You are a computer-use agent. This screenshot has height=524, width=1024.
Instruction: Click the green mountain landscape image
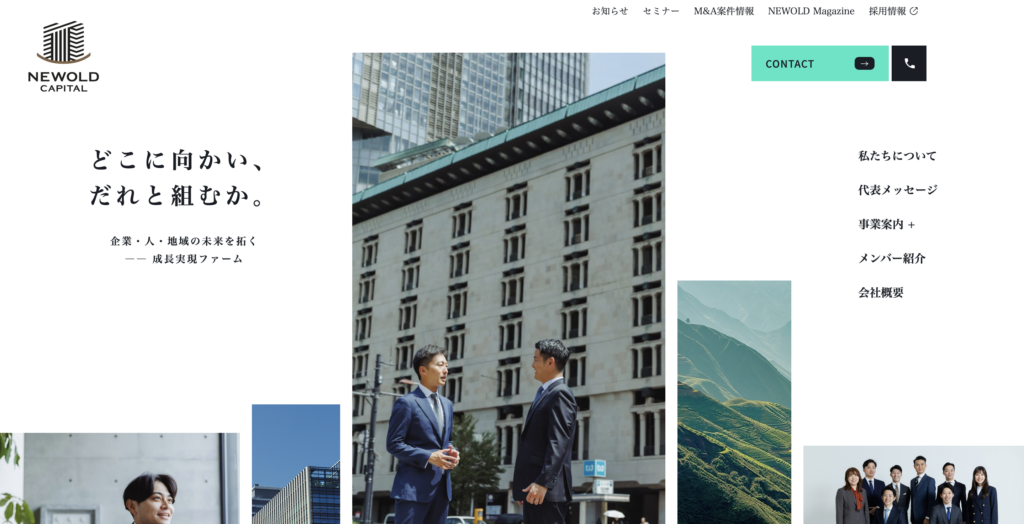tap(734, 402)
